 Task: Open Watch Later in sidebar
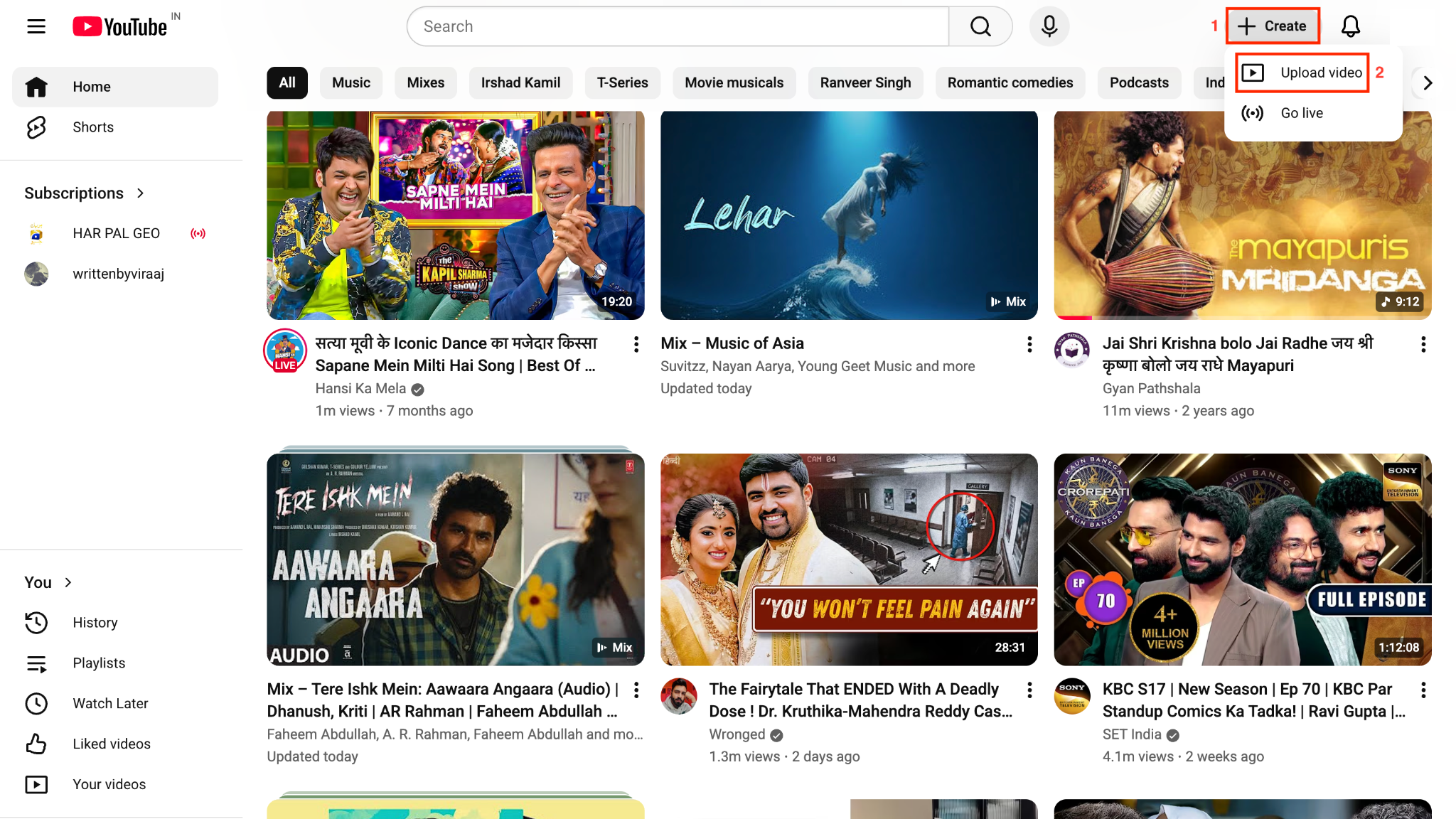tap(110, 703)
